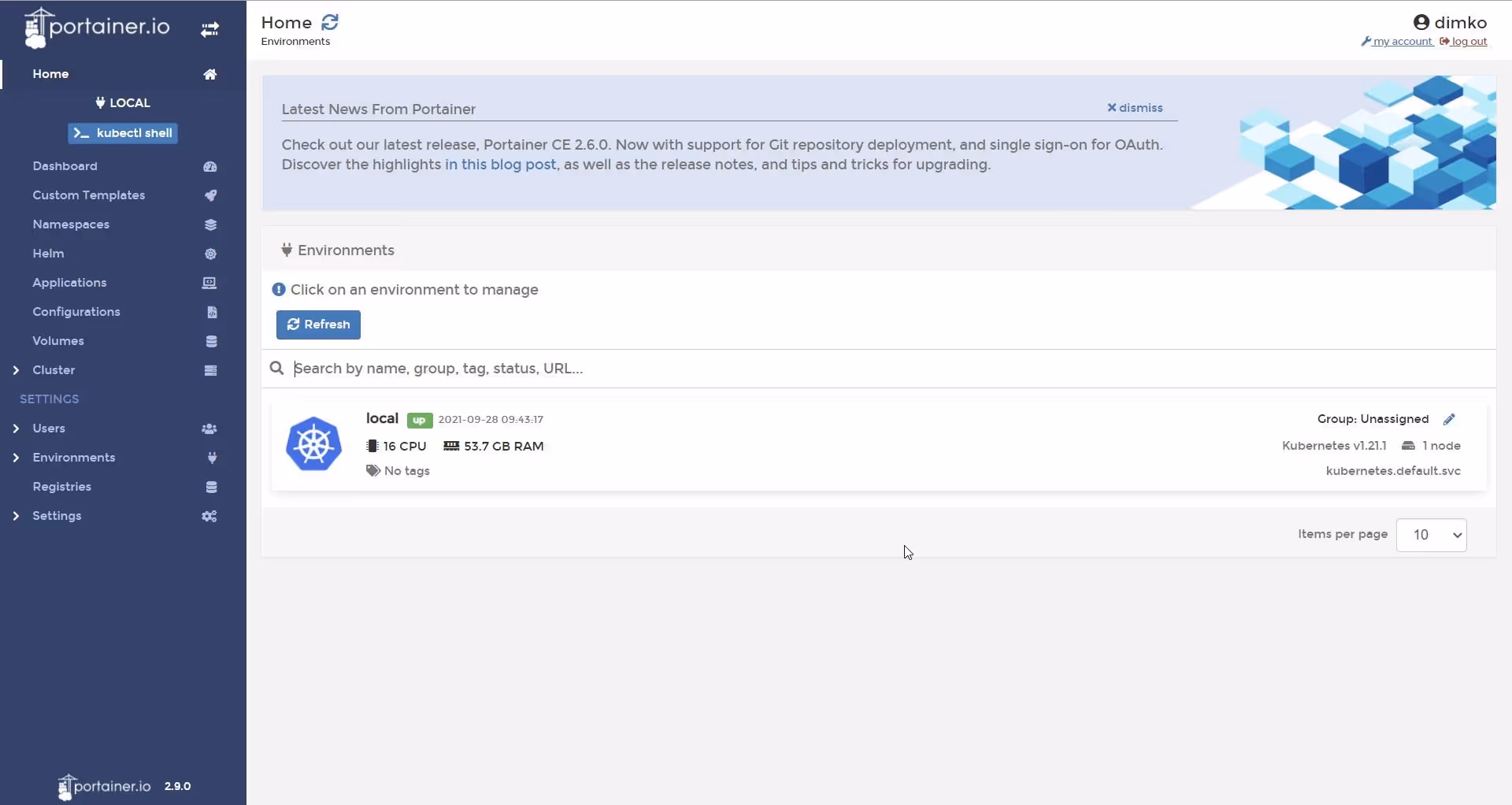Expand the Cluster chevron

click(16, 370)
